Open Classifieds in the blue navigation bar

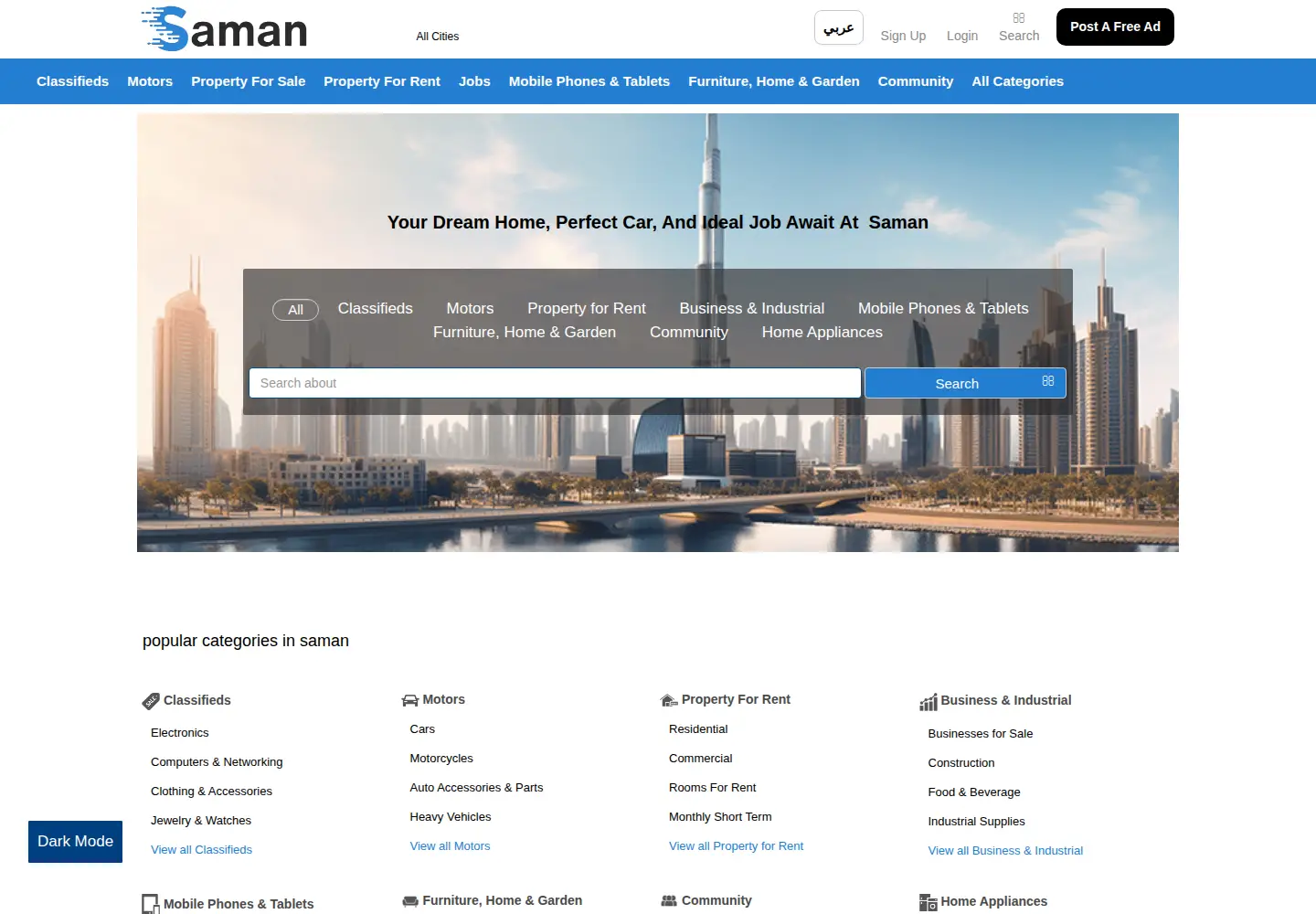[72, 81]
